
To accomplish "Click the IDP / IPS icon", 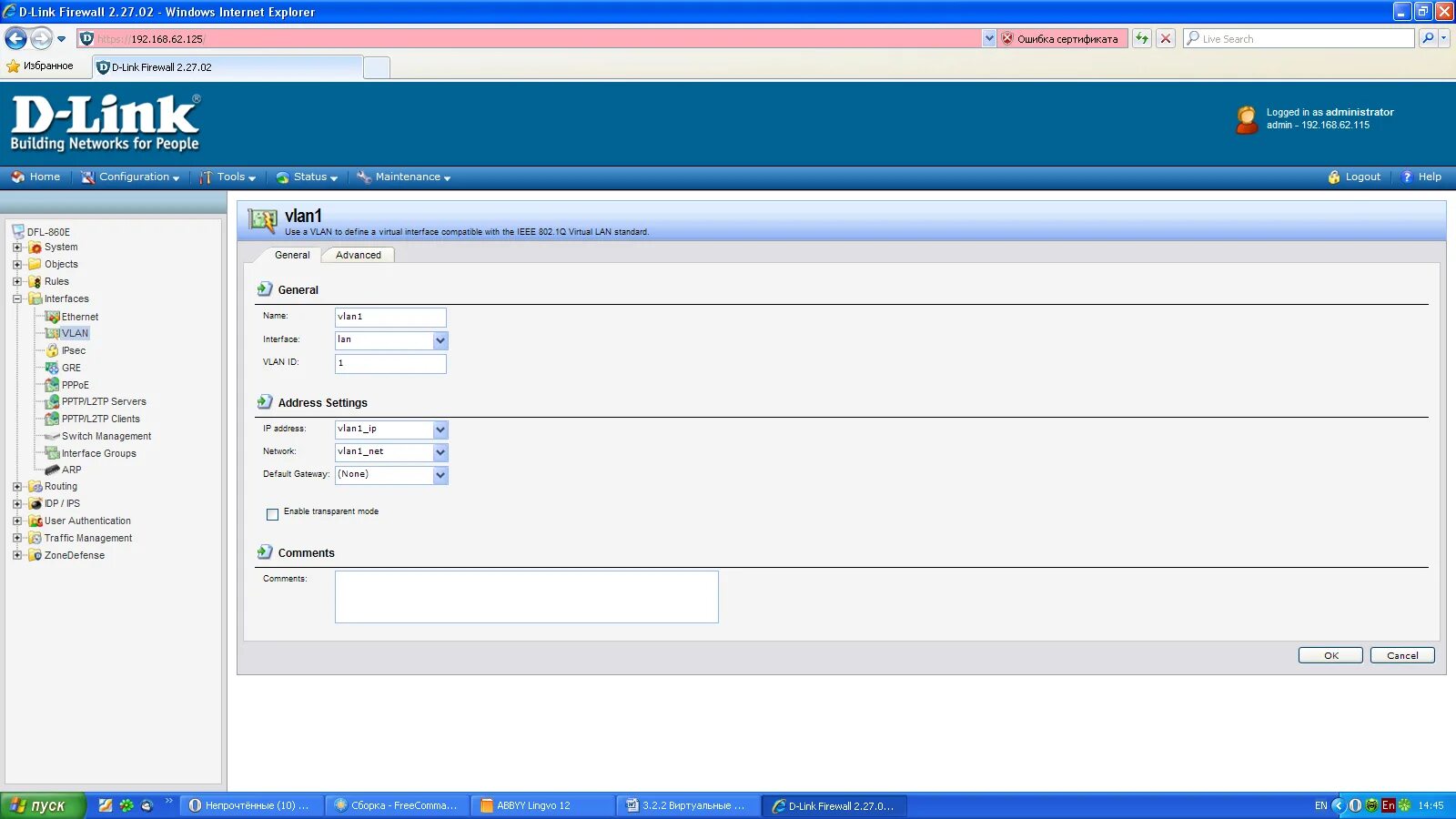I will tap(35, 503).
